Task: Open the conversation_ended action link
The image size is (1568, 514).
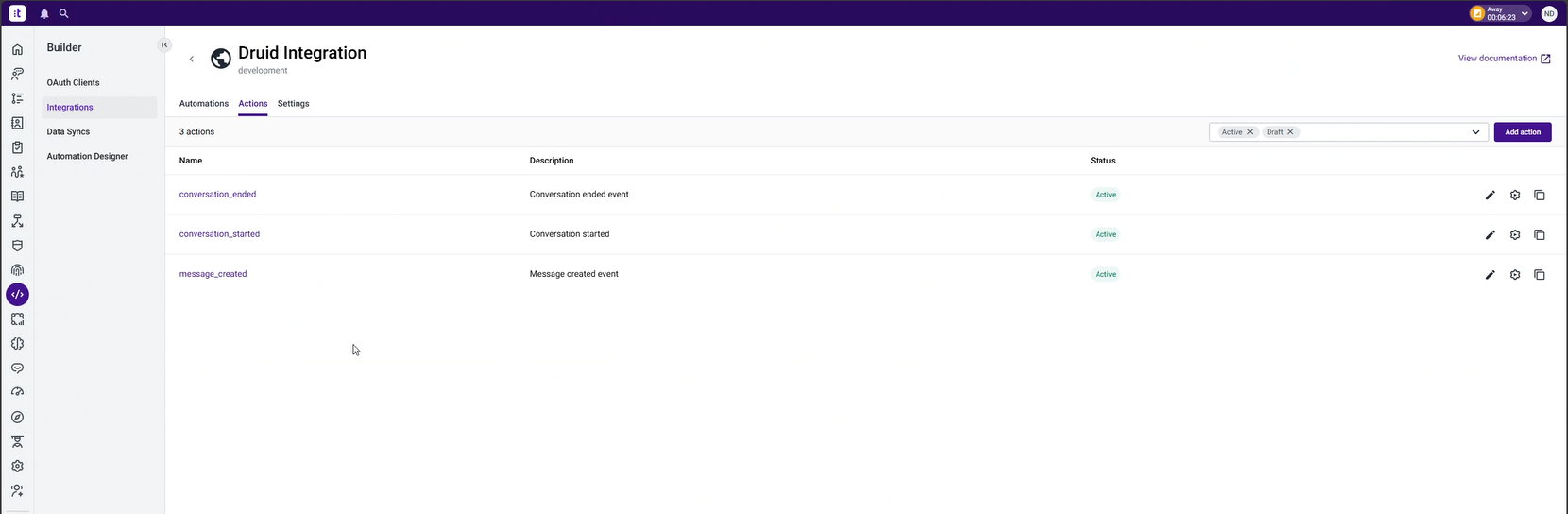Action: click(217, 195)
